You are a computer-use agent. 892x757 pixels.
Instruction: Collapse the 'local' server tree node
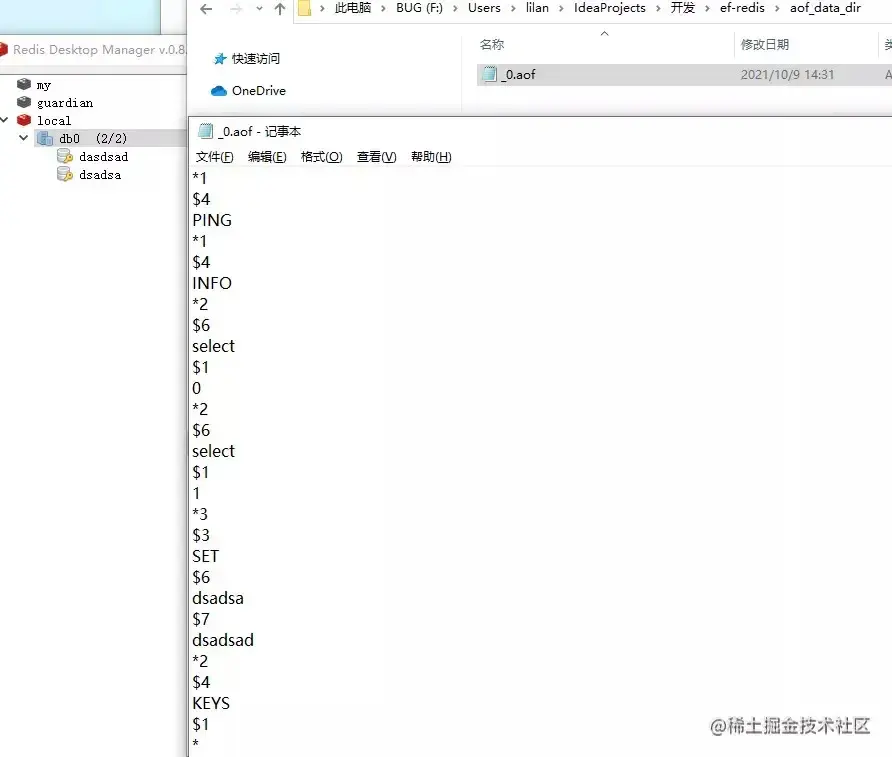pyautogui.click(x=7, y=120)
